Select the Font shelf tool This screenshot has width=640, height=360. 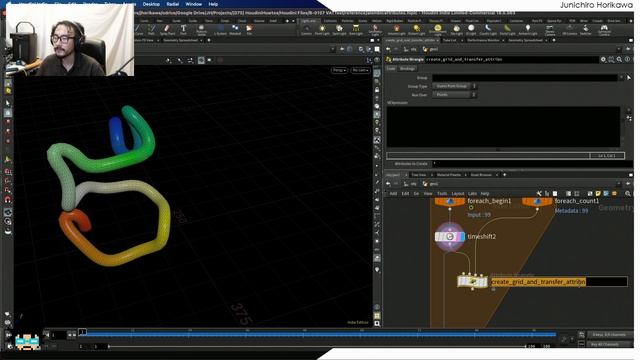pyautogui.click(x=183, y=29)
